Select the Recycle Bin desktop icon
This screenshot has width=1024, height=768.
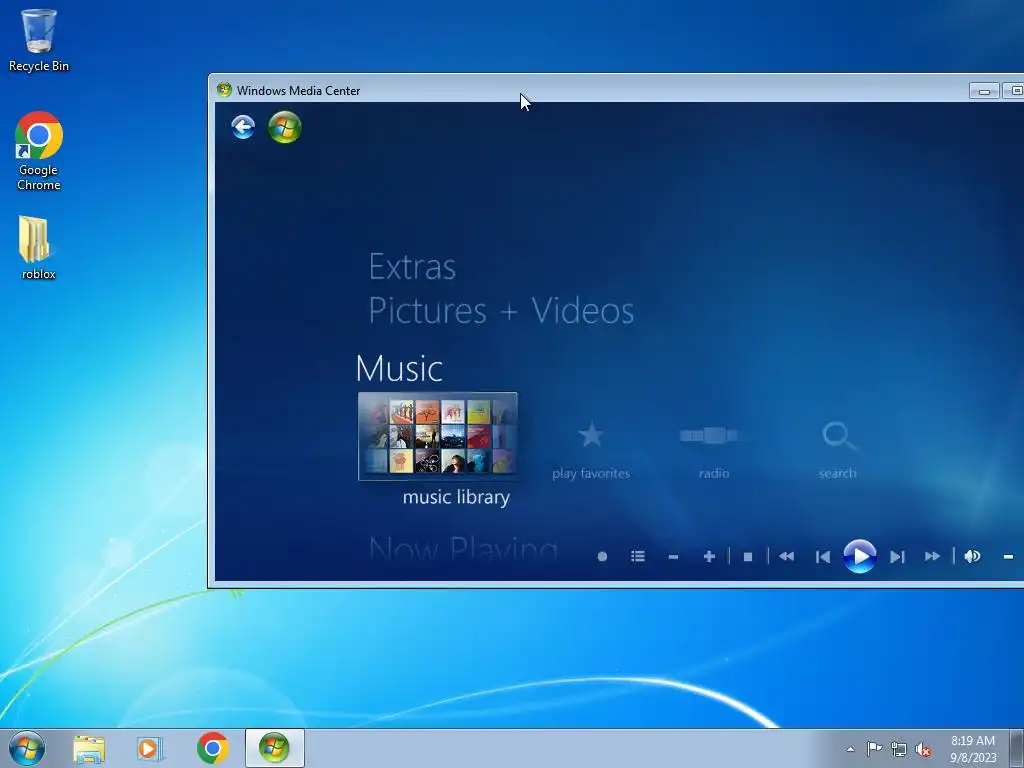pyautogui.click(x=39, y=40)
